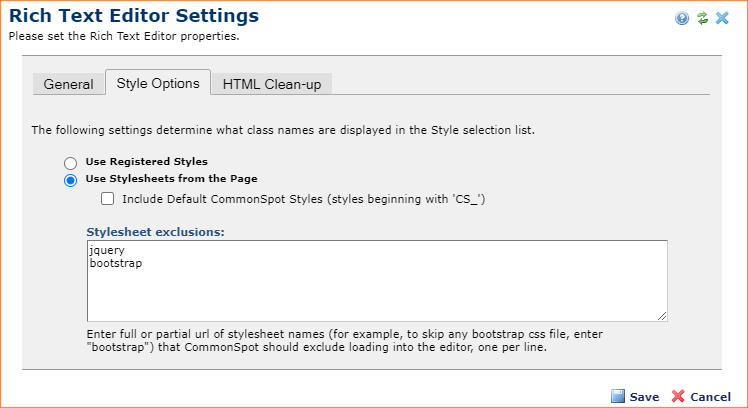This screenshot has width=748, height=408.
Task: Switch to the General tab
Action: click(x=69, y=84)
